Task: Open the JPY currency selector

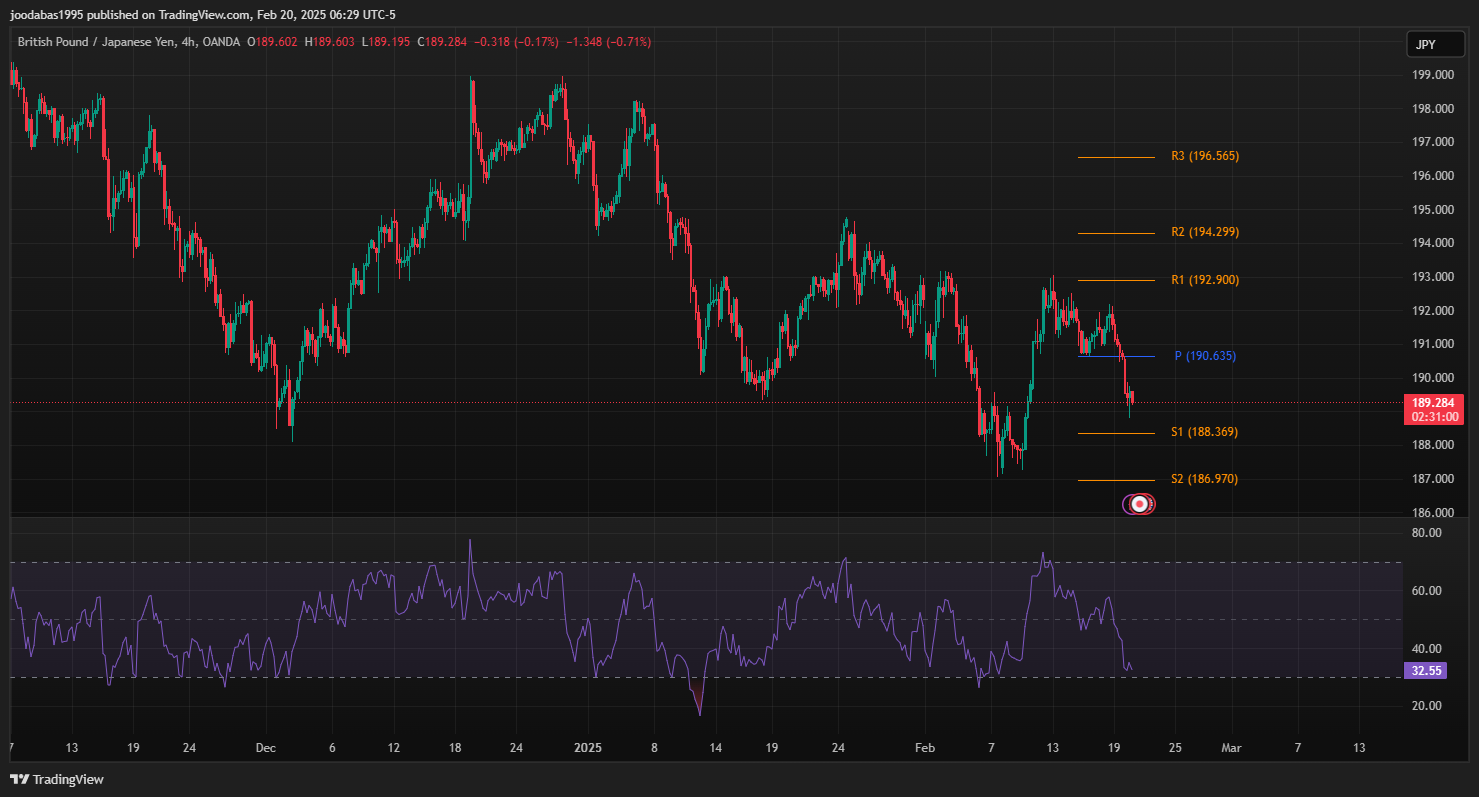Action: 1424,45
